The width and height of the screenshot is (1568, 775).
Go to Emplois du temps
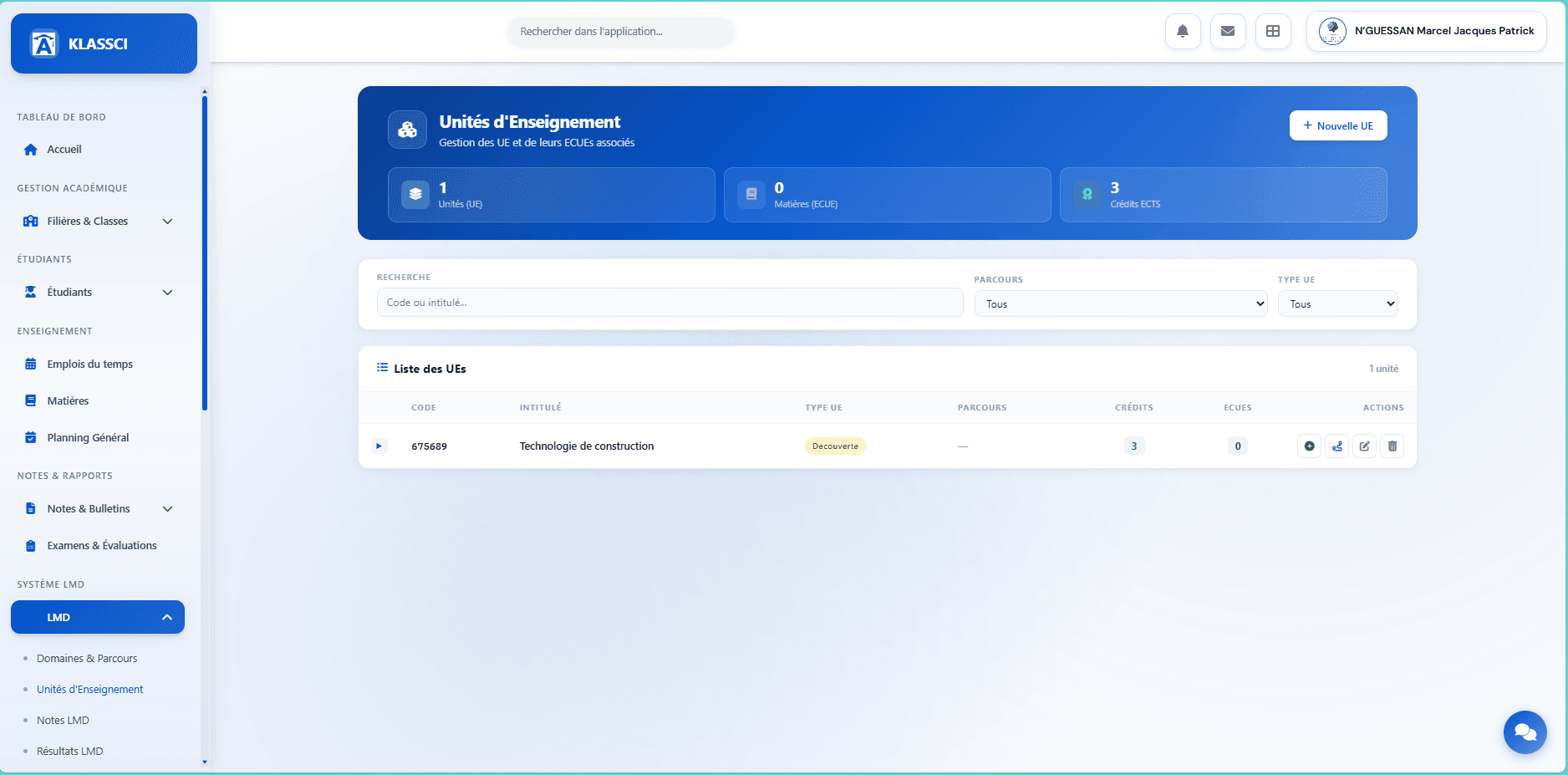point(89,365)
